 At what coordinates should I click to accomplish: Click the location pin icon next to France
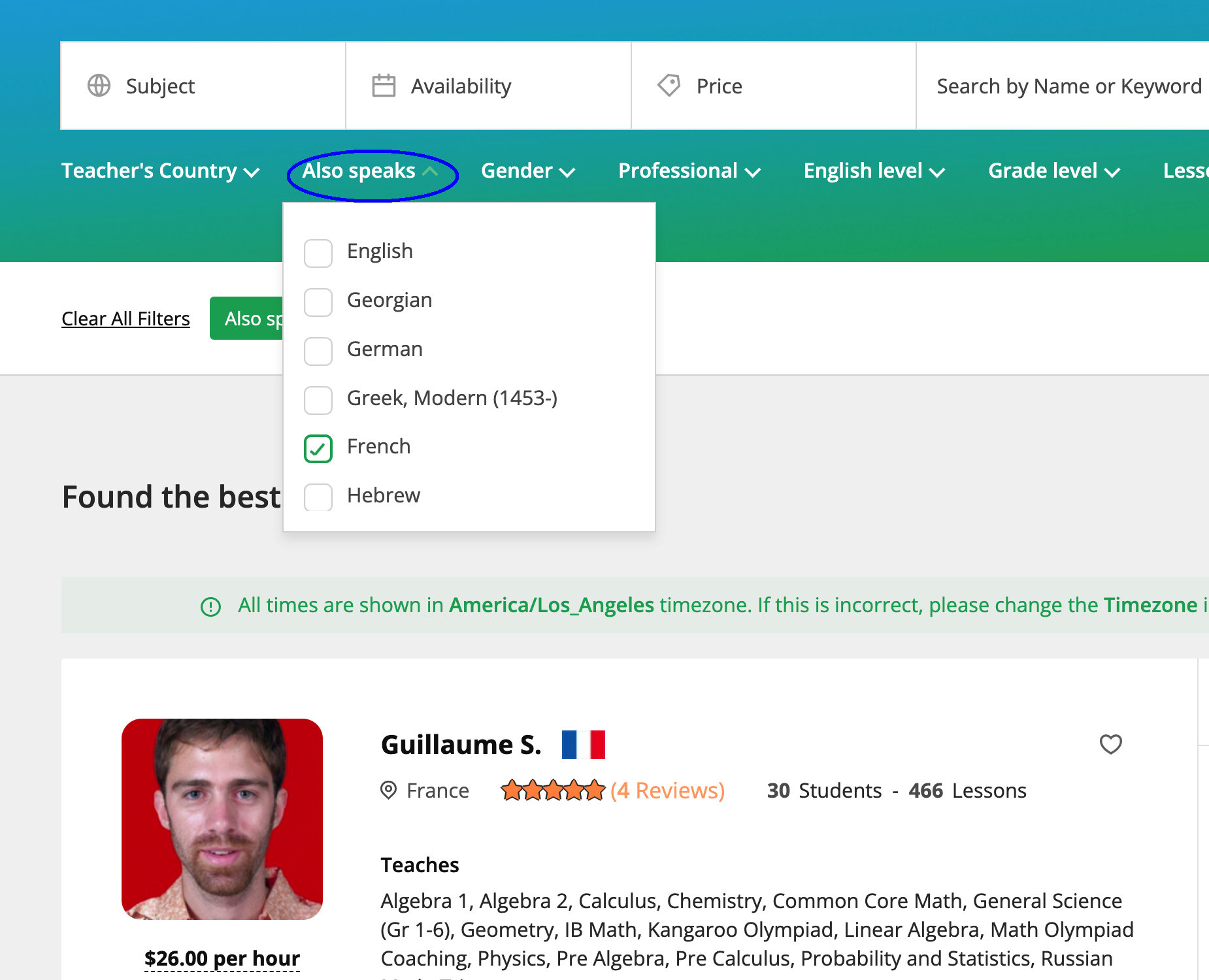(x=389, y=791)
